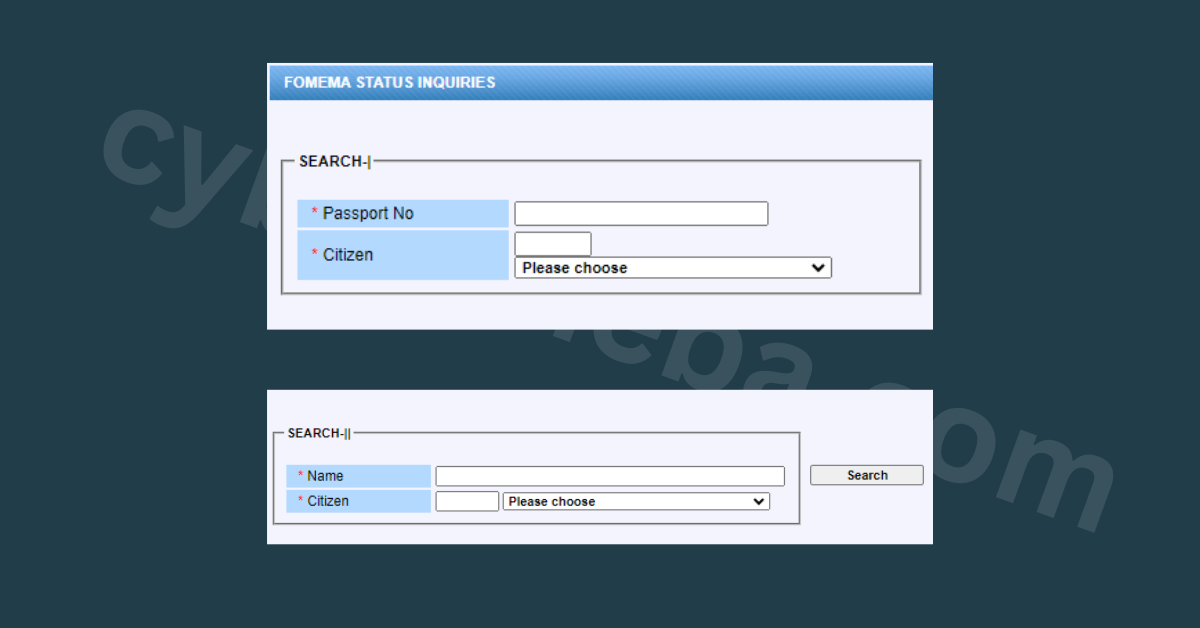Click the red asterisk beside SEARCH-II Citizen
The width and height of the screenshot is (1200, 628).
pos(300,501)
